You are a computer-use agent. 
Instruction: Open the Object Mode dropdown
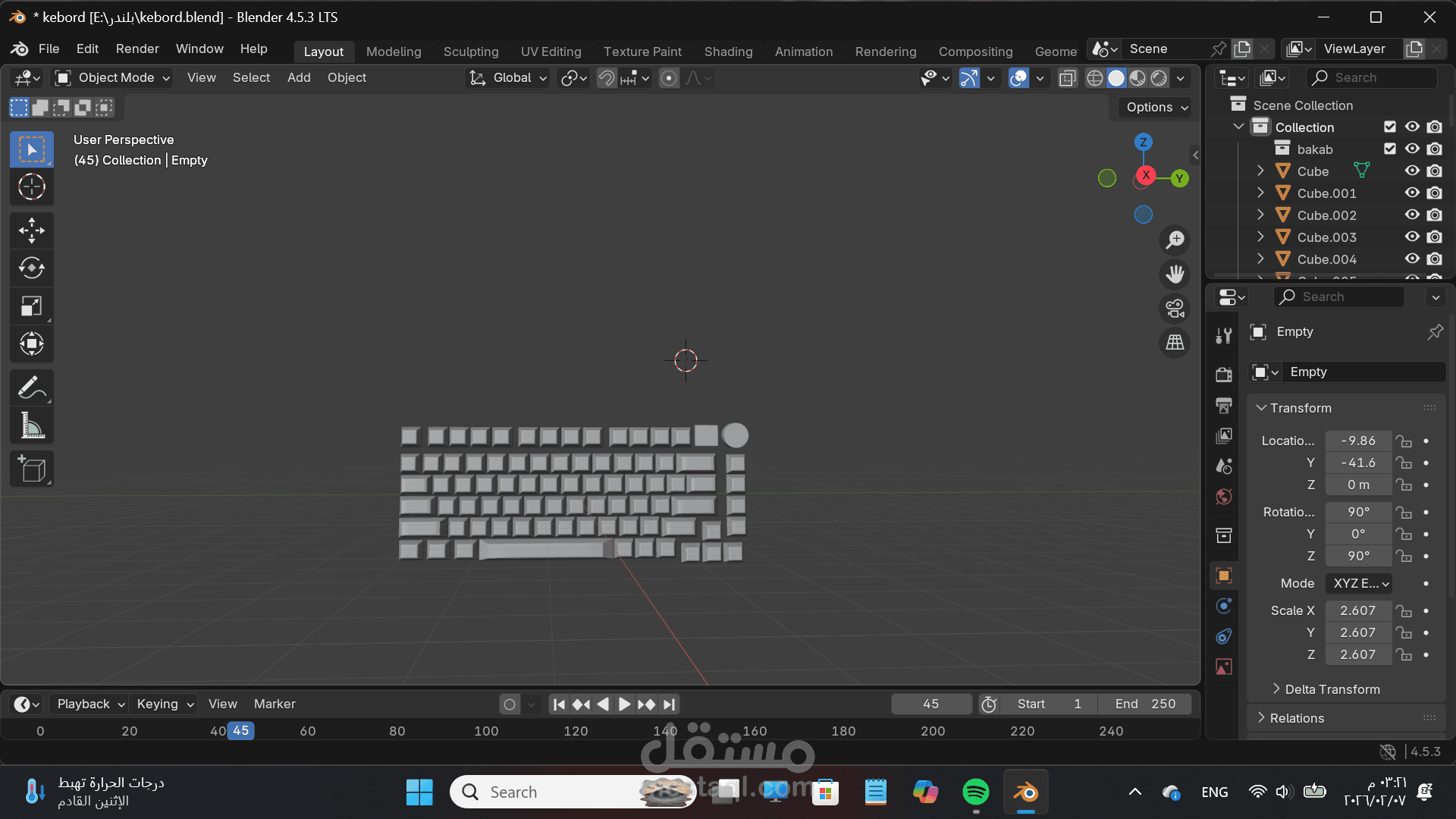point(114,78)
